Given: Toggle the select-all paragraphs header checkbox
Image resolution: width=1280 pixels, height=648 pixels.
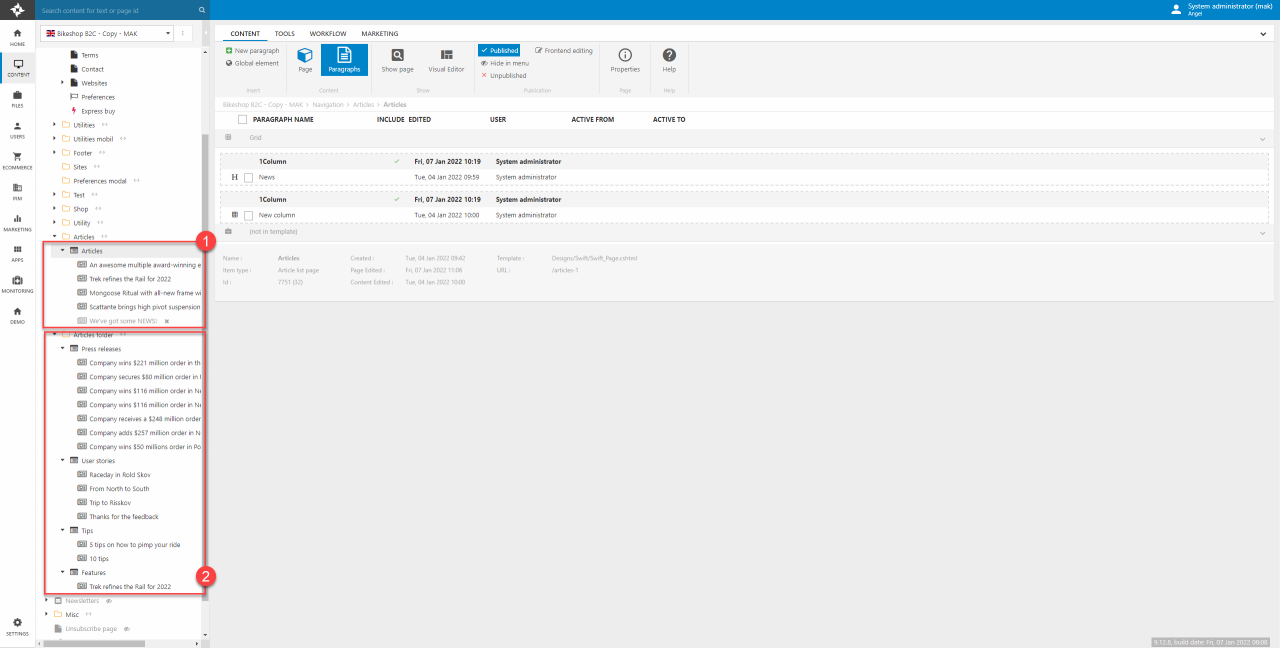Looking at the screenshot, I should [x=242, y=119].
